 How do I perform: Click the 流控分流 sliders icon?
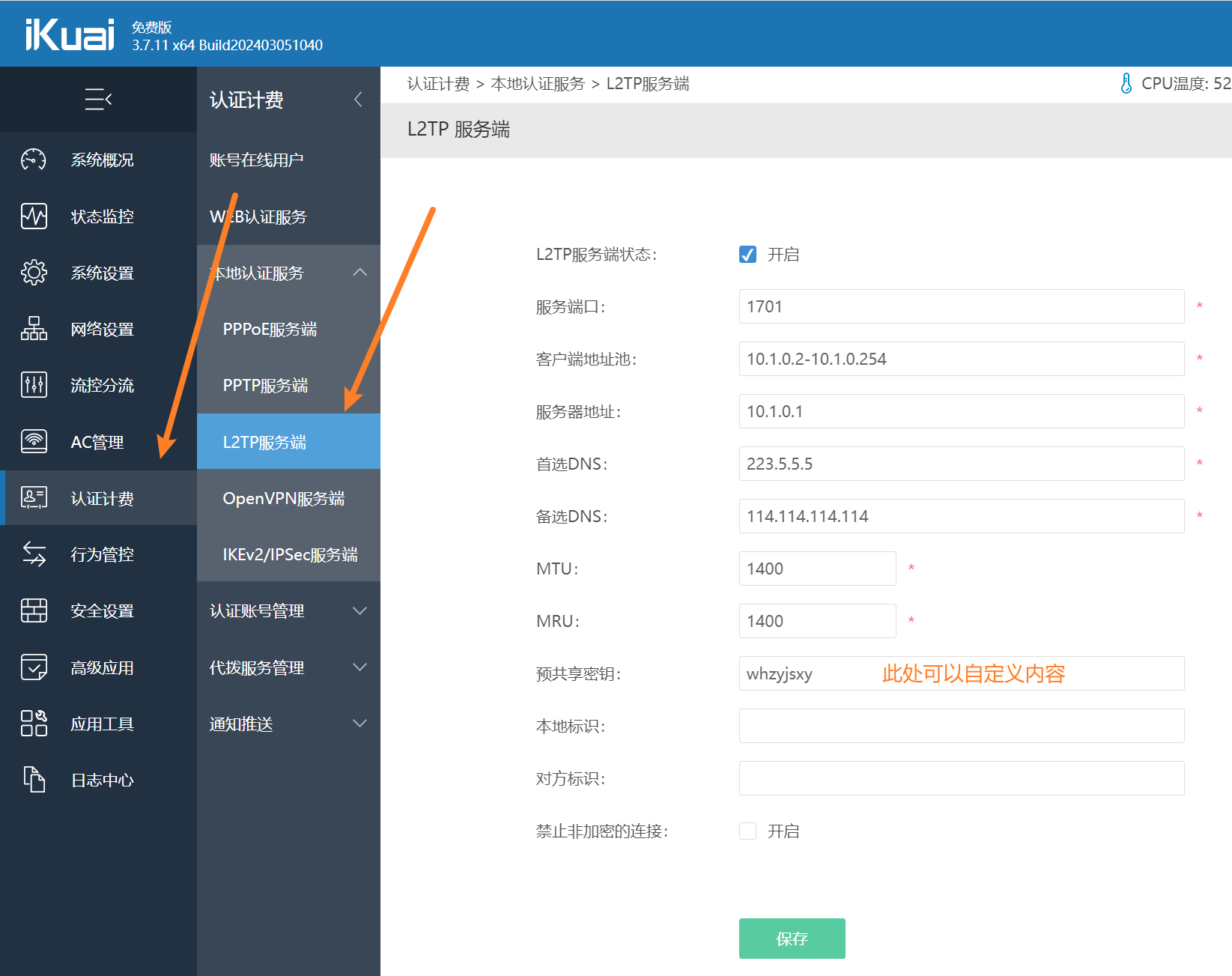(x=34, y=385)
